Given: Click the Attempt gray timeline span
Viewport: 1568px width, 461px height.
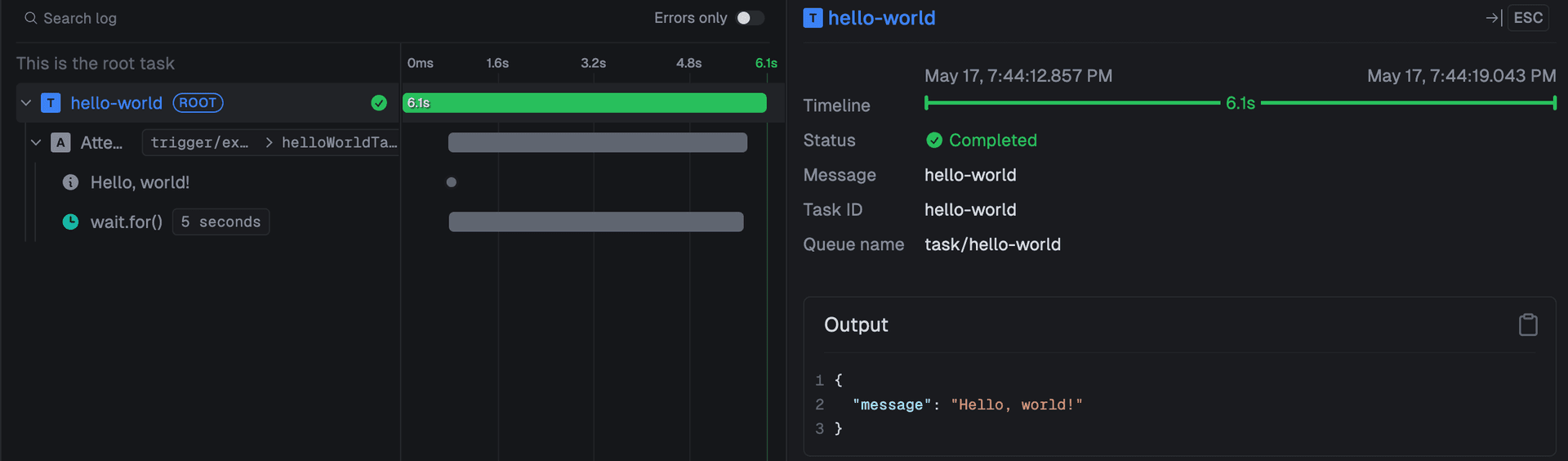Looking at the screenshot, I should 598,142.
